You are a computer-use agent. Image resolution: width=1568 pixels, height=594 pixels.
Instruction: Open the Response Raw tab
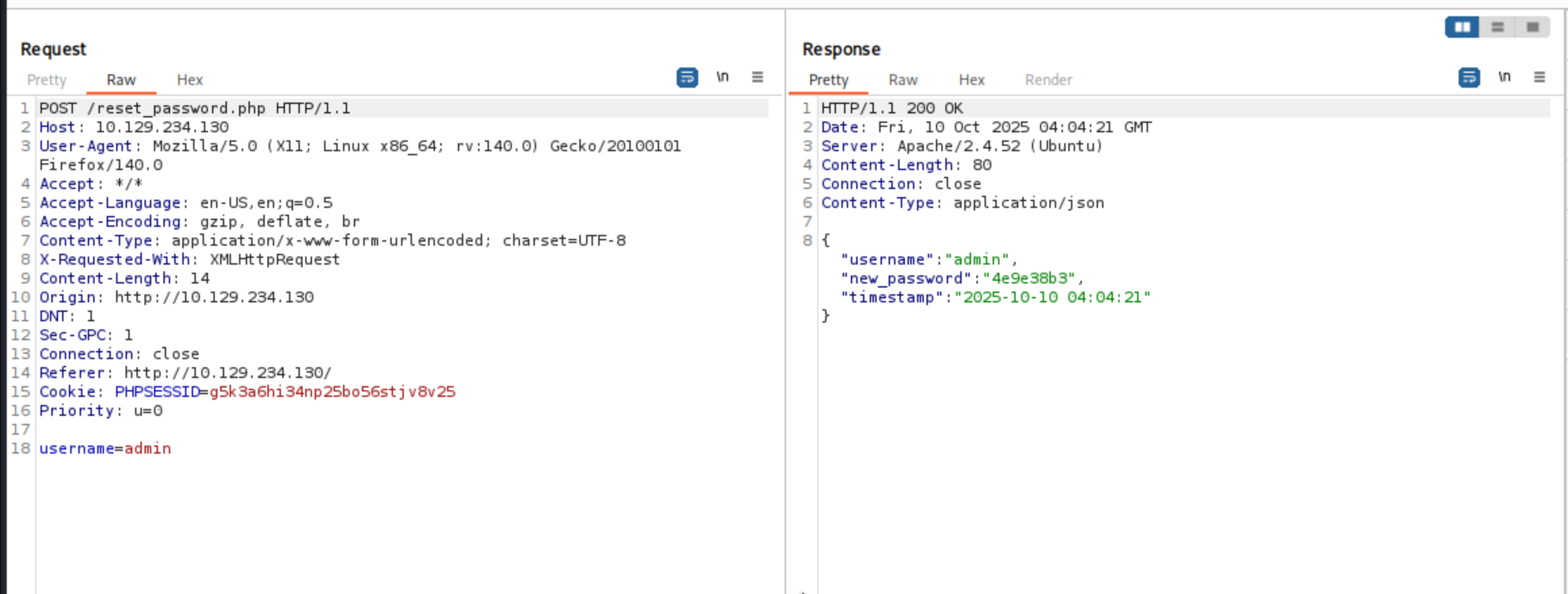pyautogui.click(x=903, y=80)
